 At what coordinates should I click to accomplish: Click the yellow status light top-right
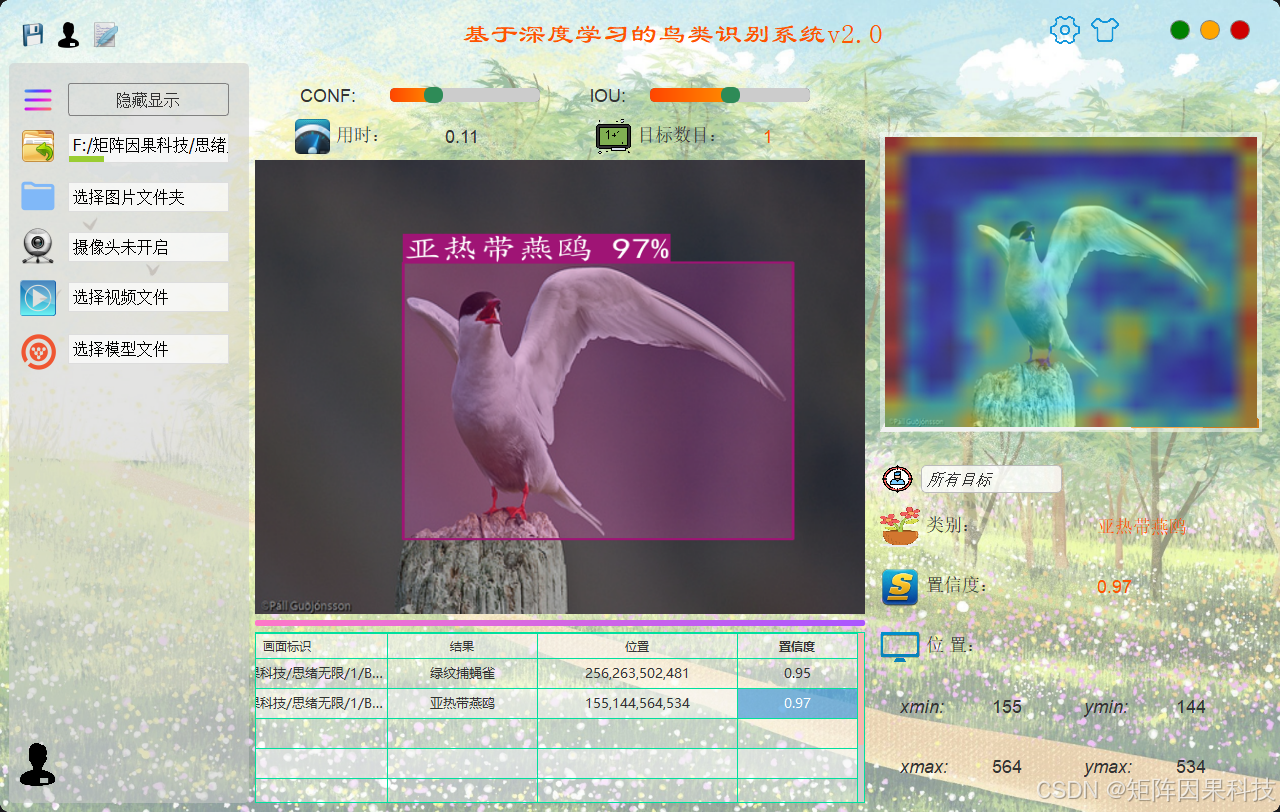coord(1209,30)
